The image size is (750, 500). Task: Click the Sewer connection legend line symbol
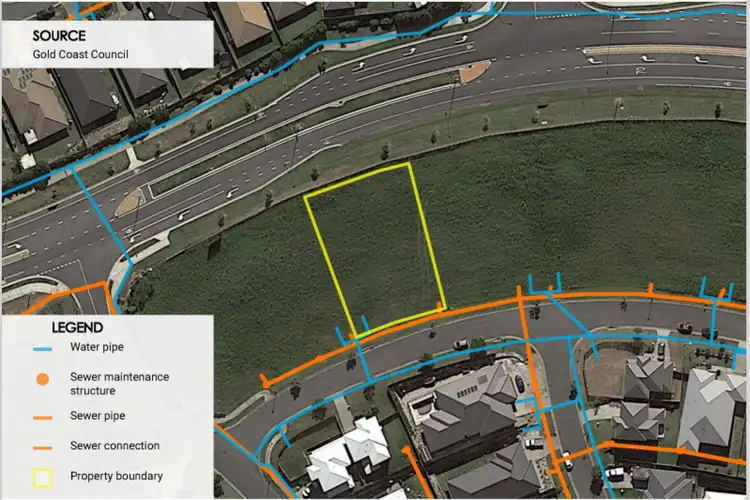coord(42,446)
